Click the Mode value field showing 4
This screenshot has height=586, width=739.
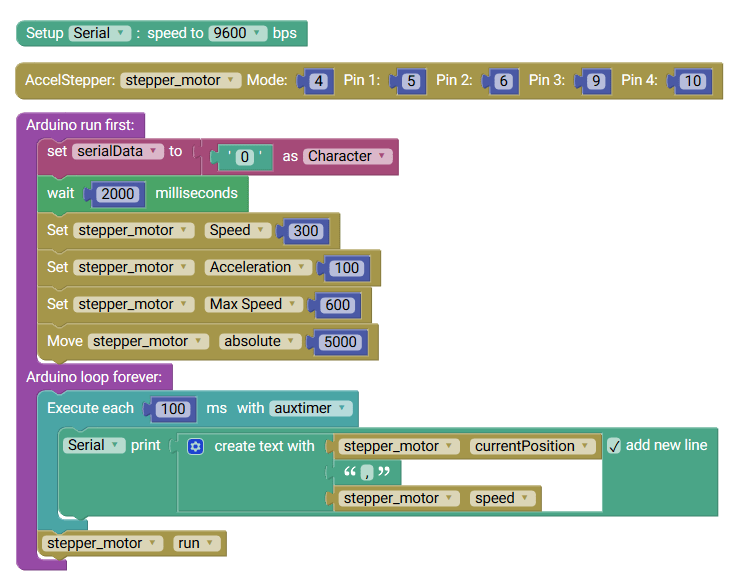pyautogui.click(x=318, y=81)
